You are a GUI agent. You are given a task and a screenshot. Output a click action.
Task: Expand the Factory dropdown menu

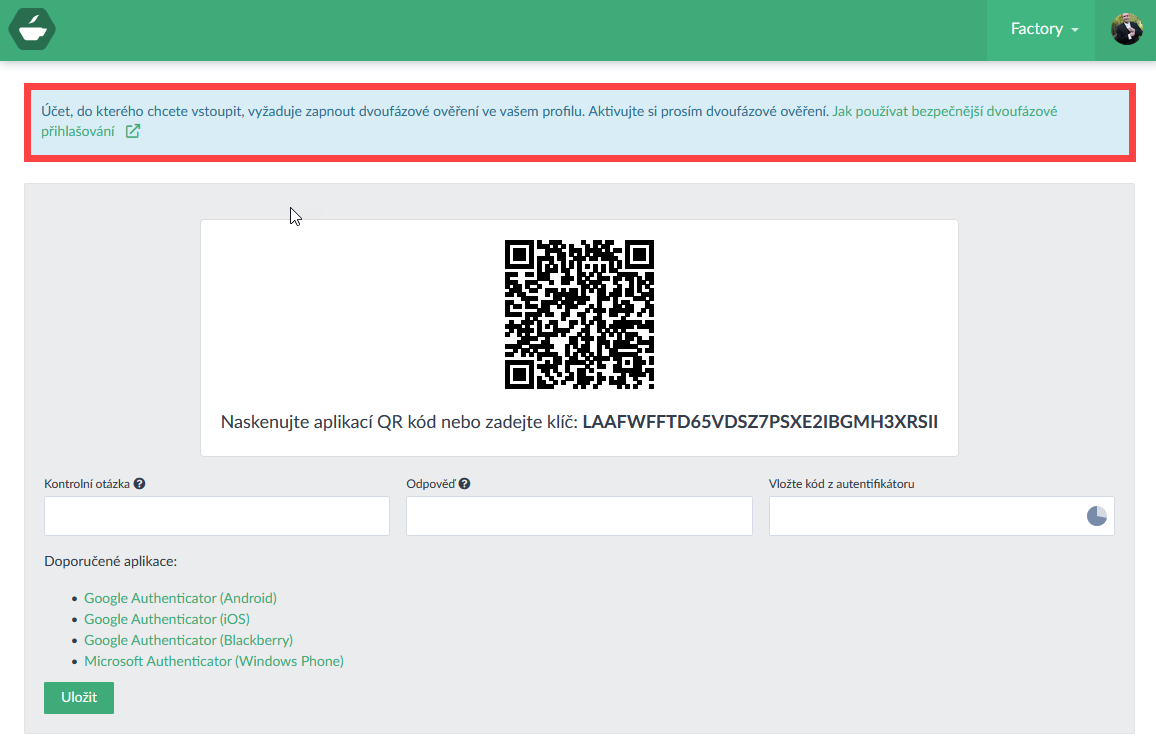(1044, 29)
